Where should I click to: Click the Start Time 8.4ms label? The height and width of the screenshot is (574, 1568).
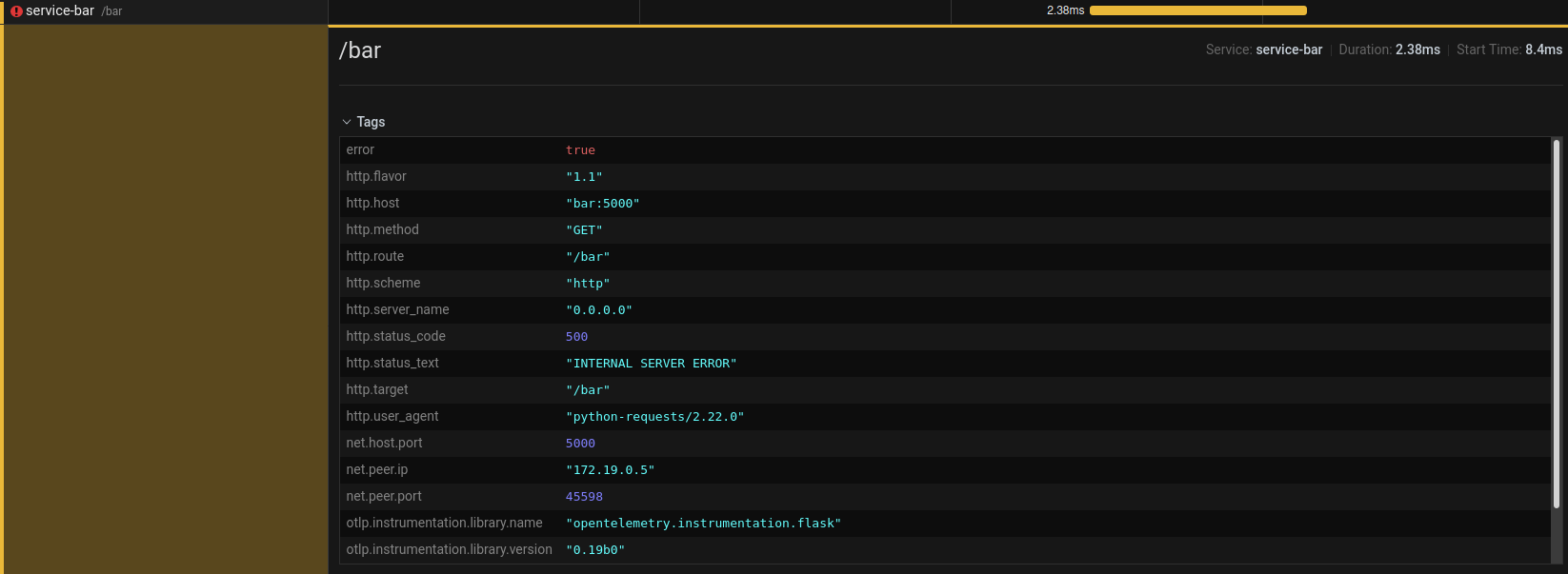1509,49
